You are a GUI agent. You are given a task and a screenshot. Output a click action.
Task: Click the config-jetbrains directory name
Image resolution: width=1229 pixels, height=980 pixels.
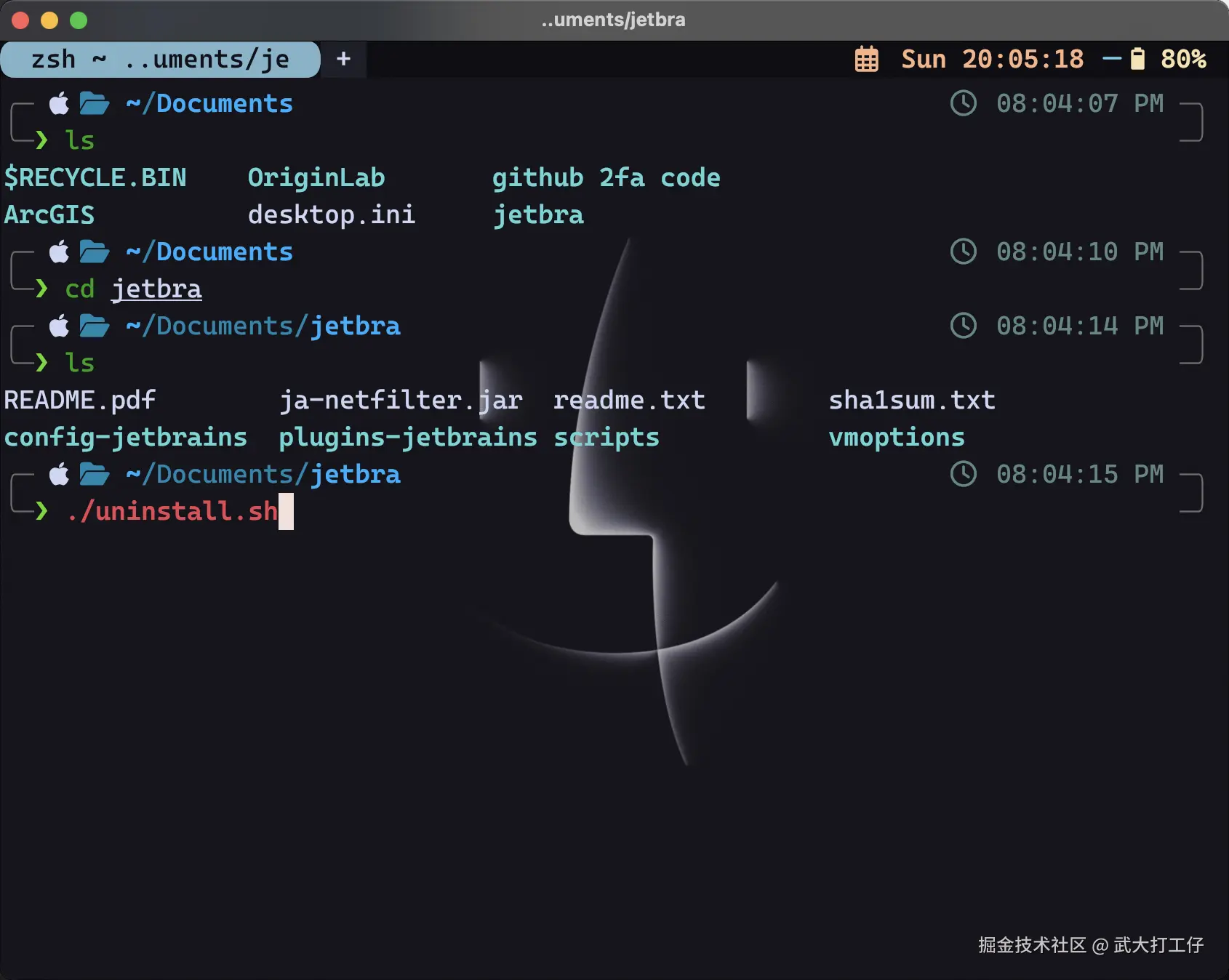126,438
